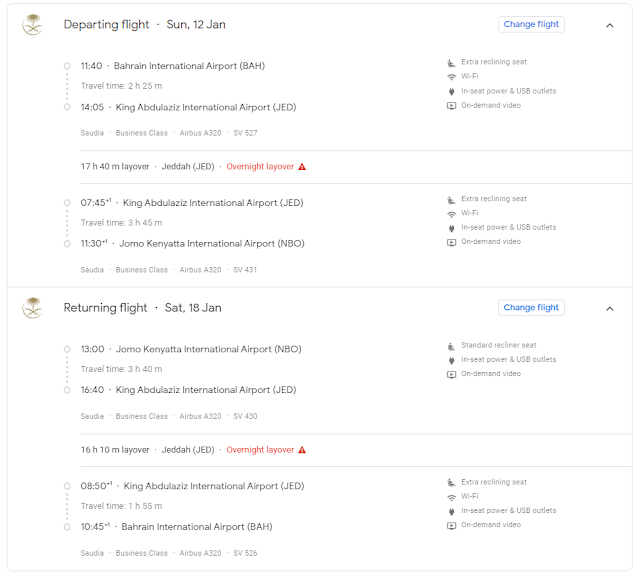Change the returning flight on 18 Jan
The image size is (640, 576).
tap(531, 307)
